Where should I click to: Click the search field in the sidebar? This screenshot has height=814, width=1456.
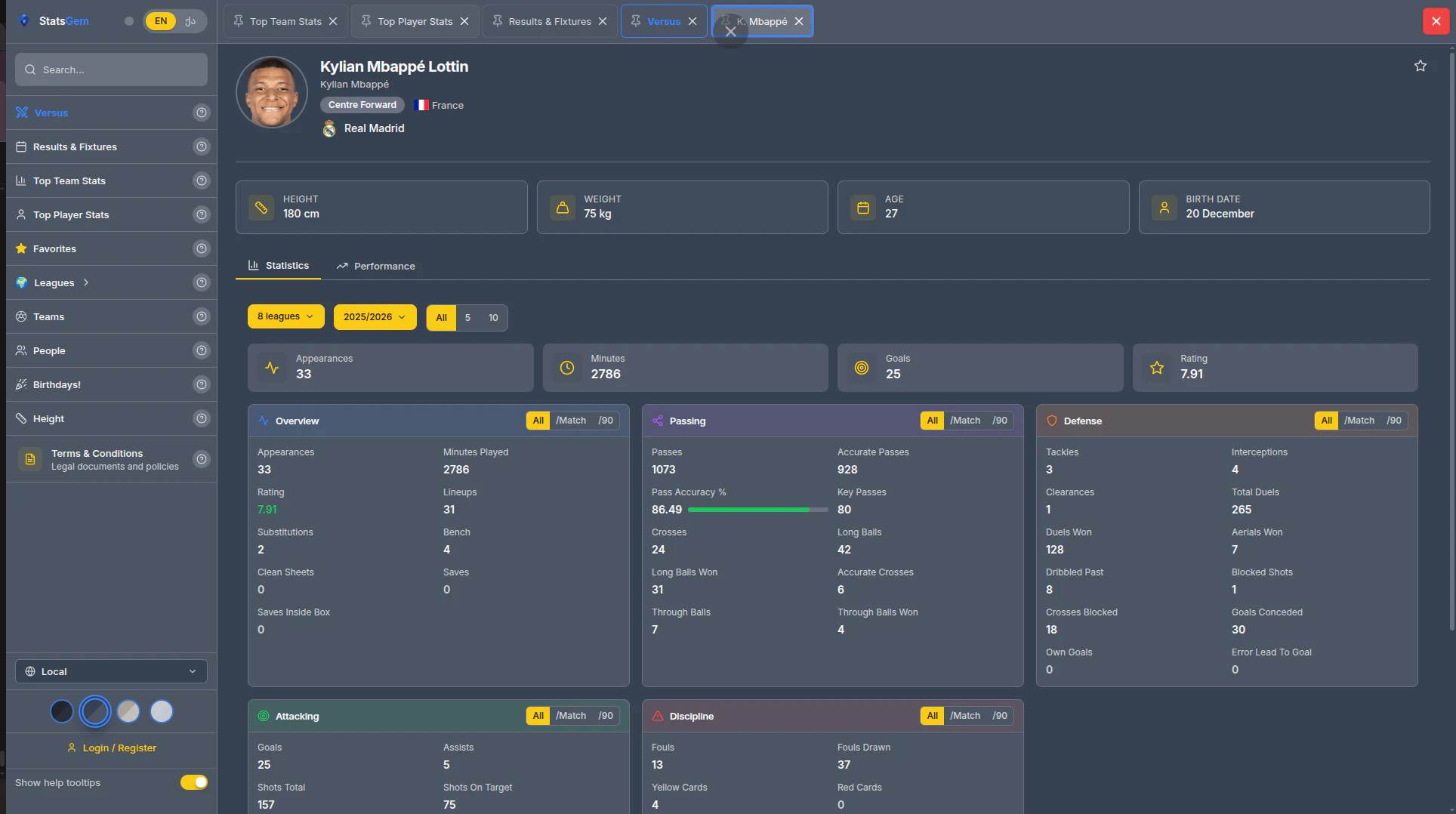coord(111,69)
